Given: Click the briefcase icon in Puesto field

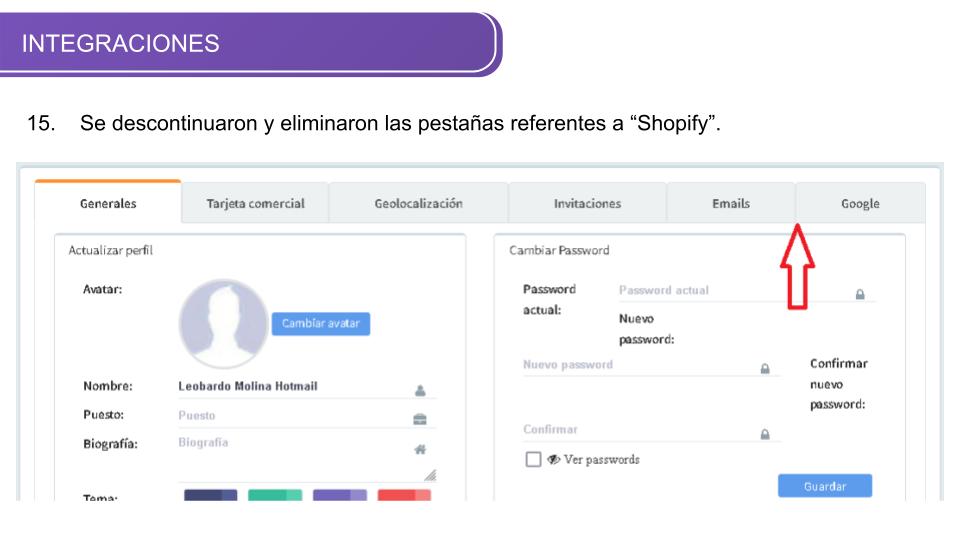Looking at the screenshot, I should click(x=420, y=419).
